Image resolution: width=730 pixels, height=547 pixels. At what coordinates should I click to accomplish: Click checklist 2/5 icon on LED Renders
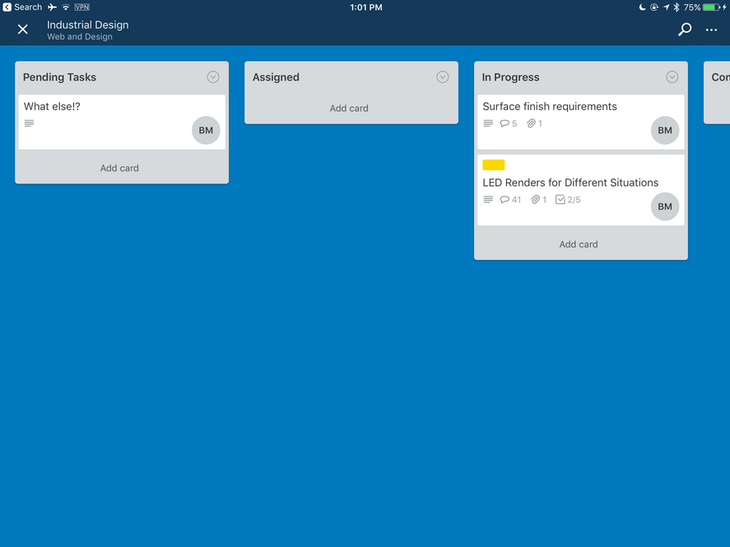pyautogui.click(x=568, y=200)
